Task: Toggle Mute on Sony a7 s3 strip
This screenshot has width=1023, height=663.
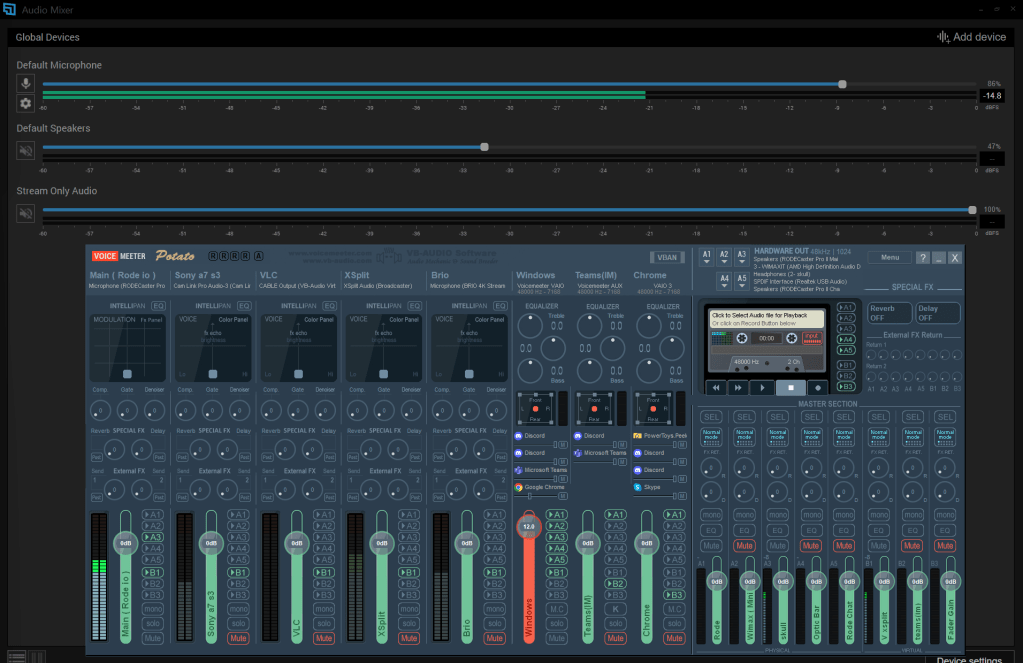Action: (x=238, y=638)
